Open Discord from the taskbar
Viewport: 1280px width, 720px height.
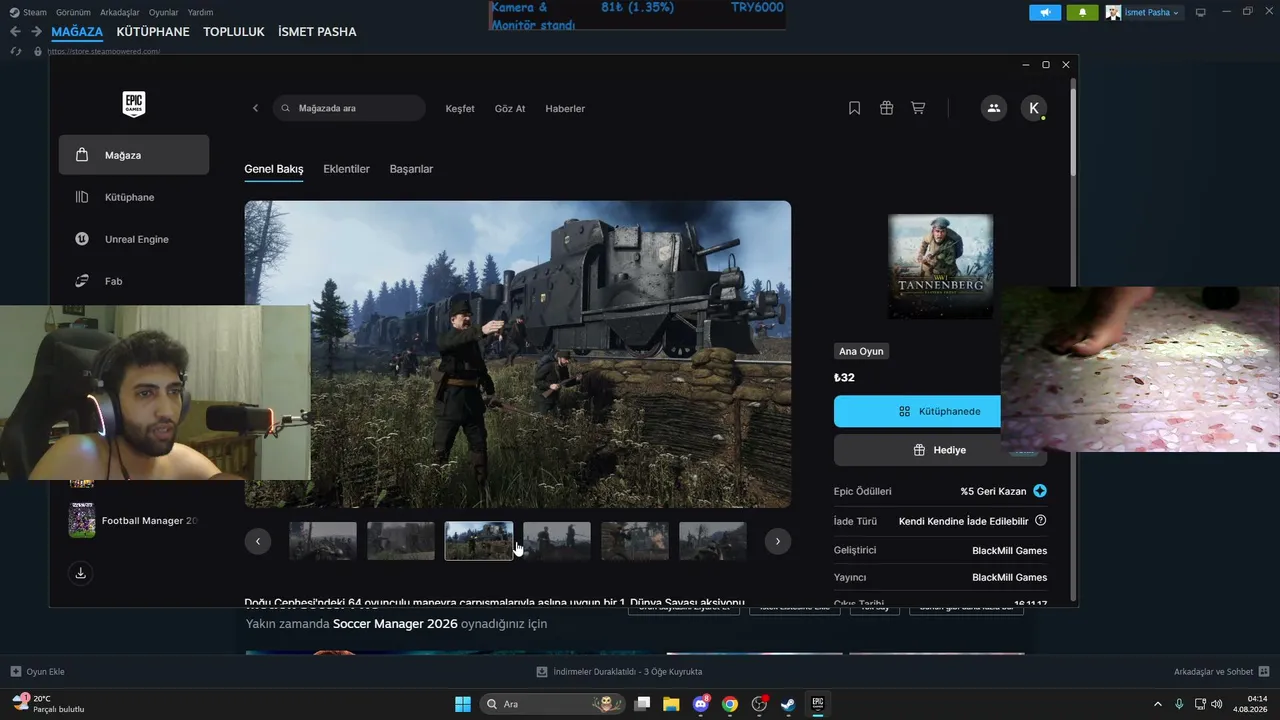(x=701, y=704)
